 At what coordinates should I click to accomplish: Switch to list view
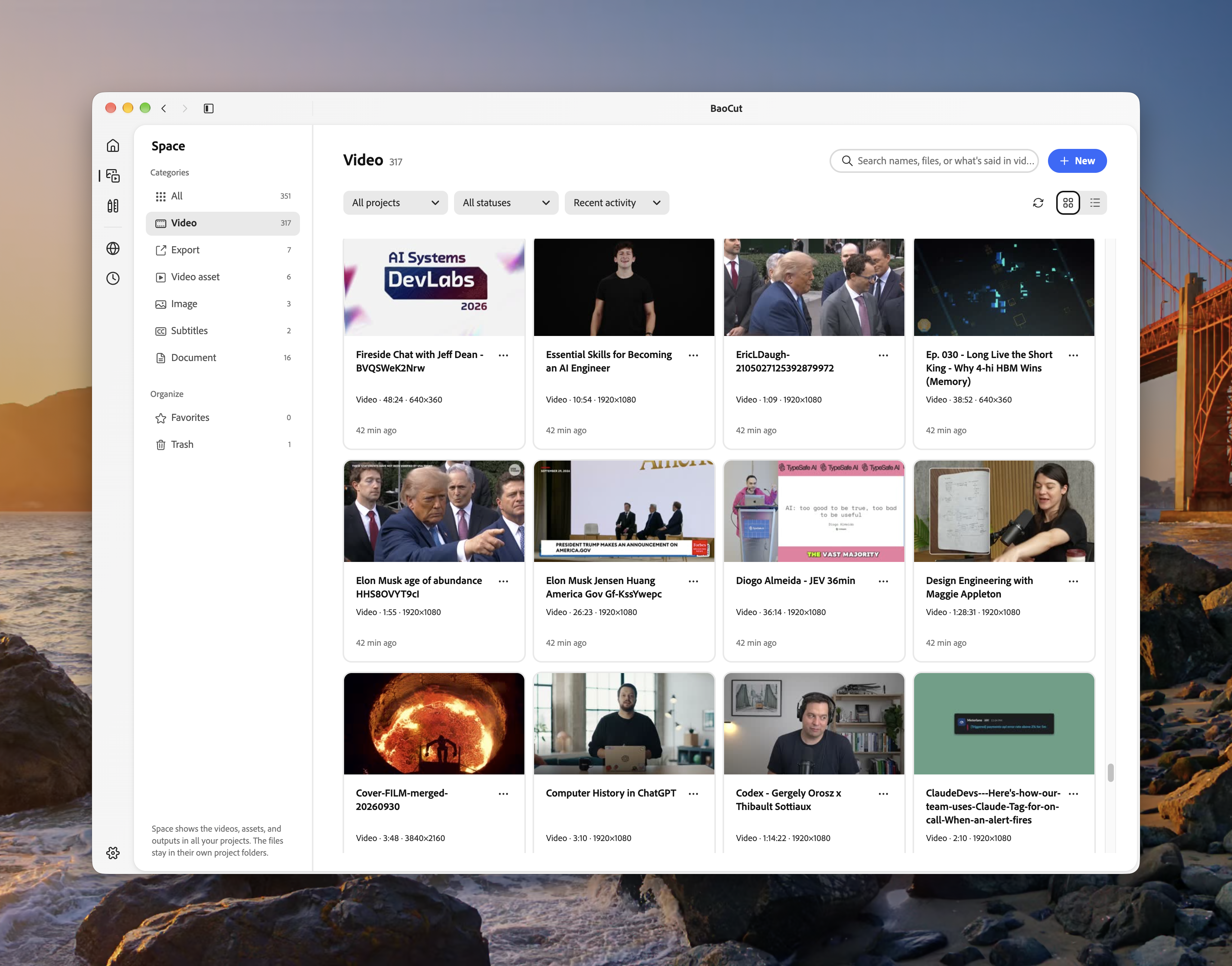click(1095, 202)
